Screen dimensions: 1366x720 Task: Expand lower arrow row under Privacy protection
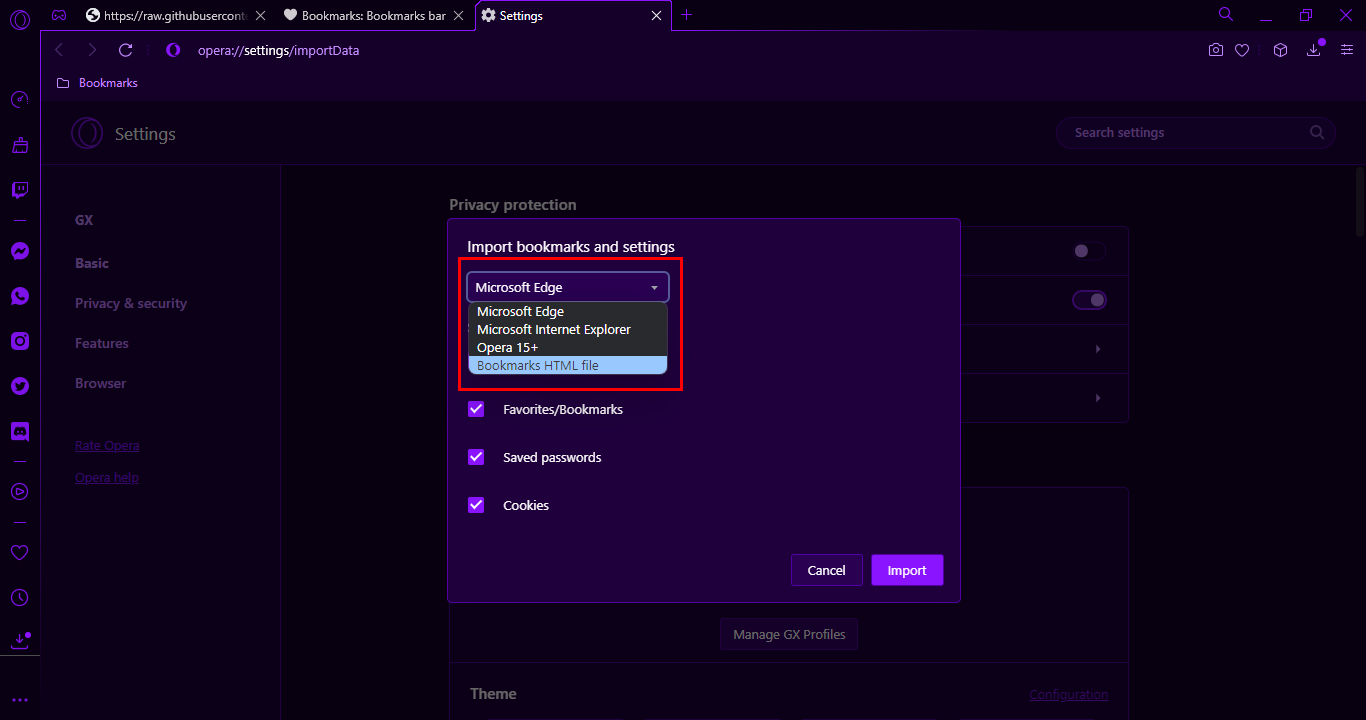click(1098, 398)
